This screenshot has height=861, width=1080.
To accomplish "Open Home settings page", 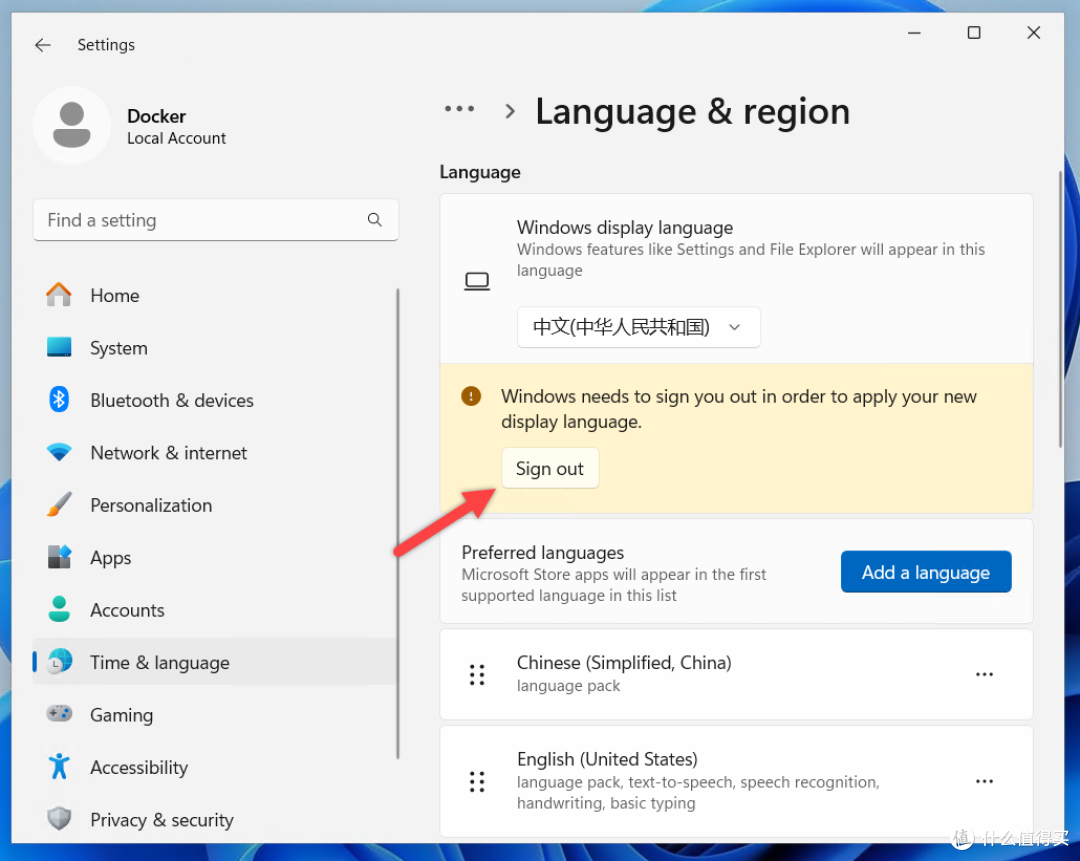I will (x=215, y=295).
